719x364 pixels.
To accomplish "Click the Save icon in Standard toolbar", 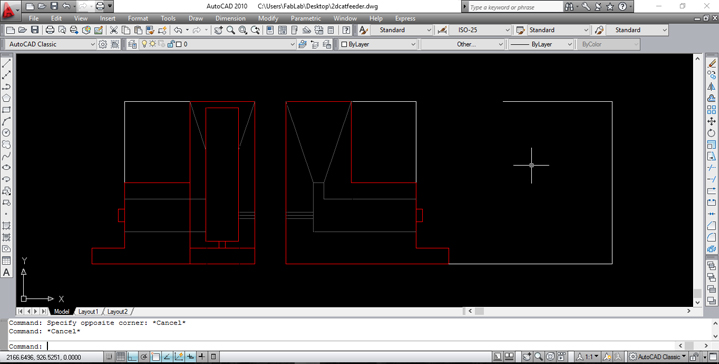I will coord(35,30).
